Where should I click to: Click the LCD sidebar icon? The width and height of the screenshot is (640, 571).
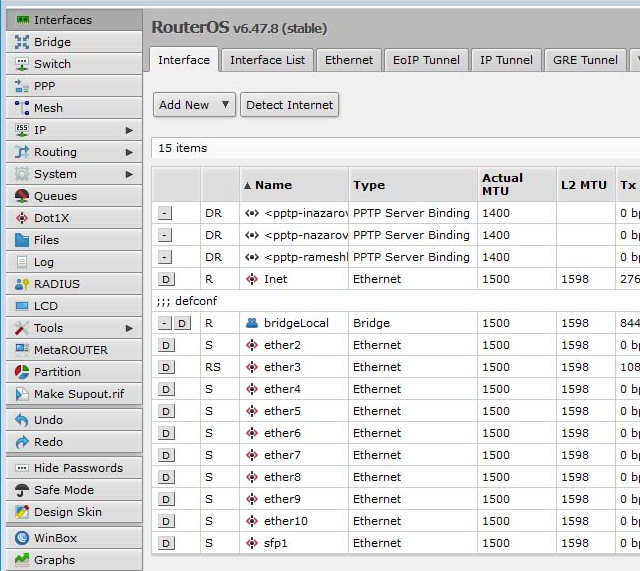point(22,306)
